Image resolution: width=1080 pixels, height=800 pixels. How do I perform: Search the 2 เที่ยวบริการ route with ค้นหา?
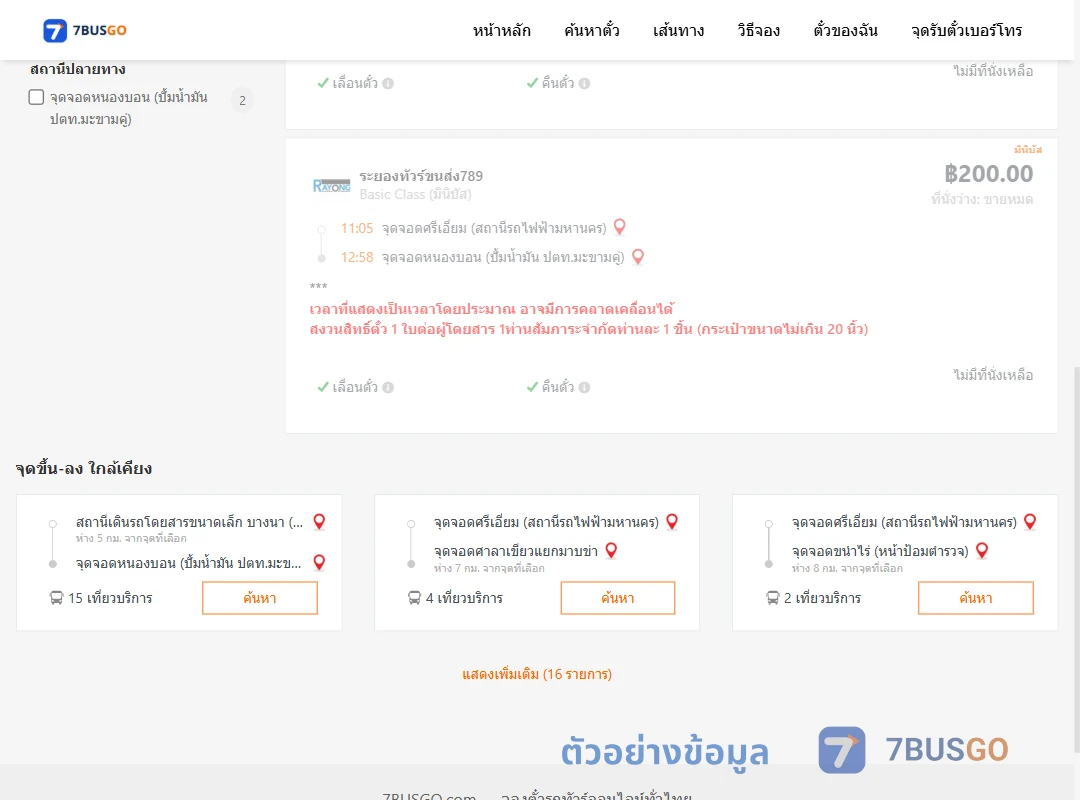[976, 598]
